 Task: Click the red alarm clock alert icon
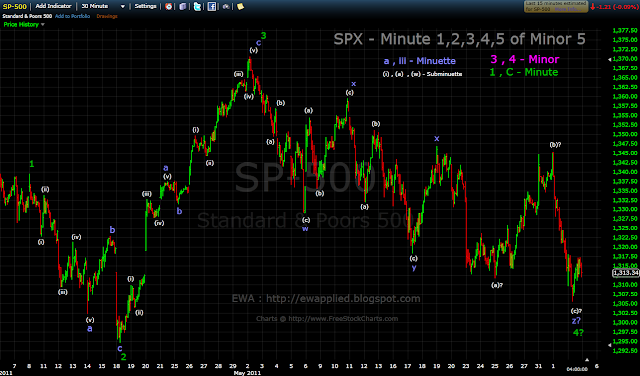point(168,7)
